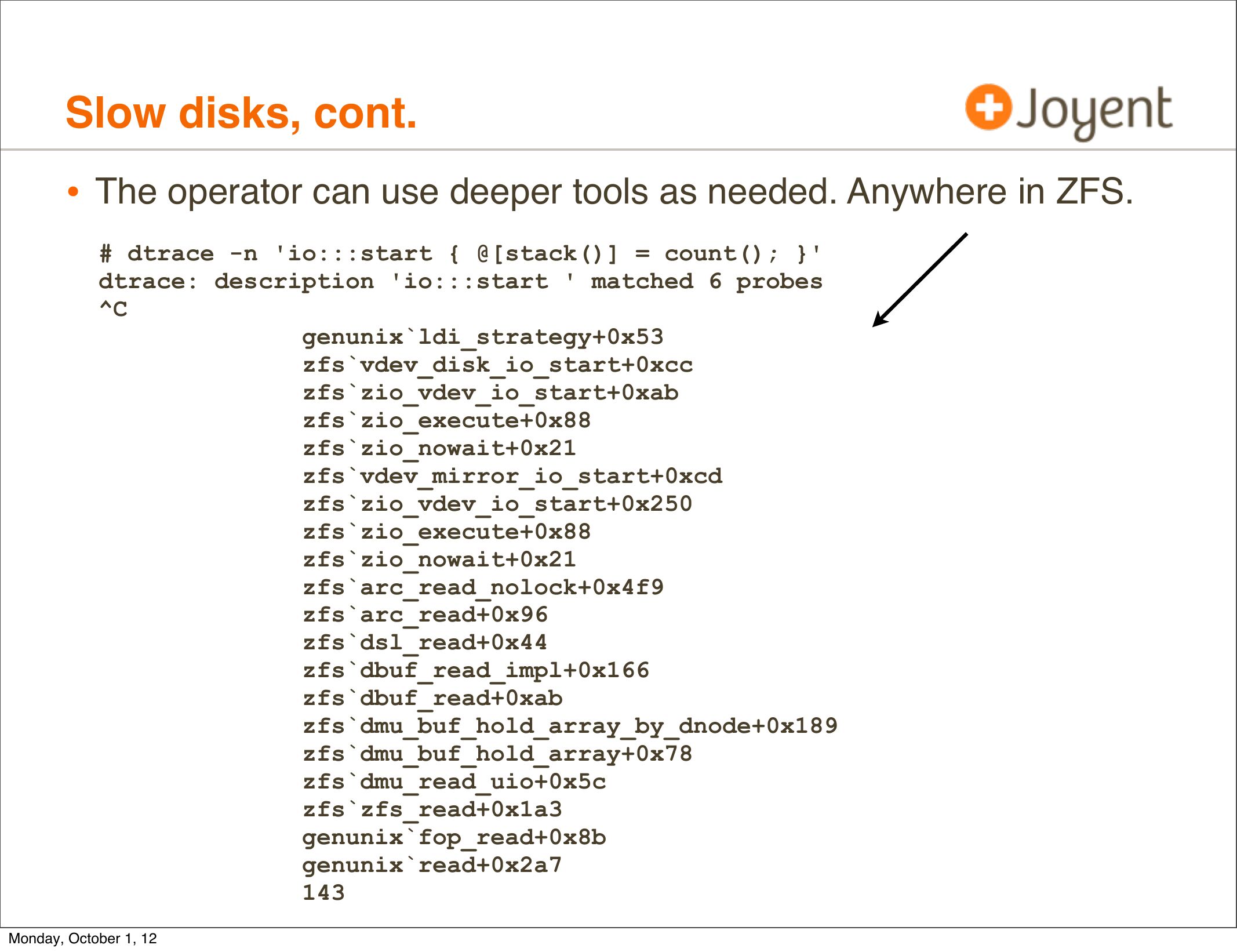
Task: Click the genunix`fop_read+0x8b line
Action: pyautogui.click(x=454, y=837)
